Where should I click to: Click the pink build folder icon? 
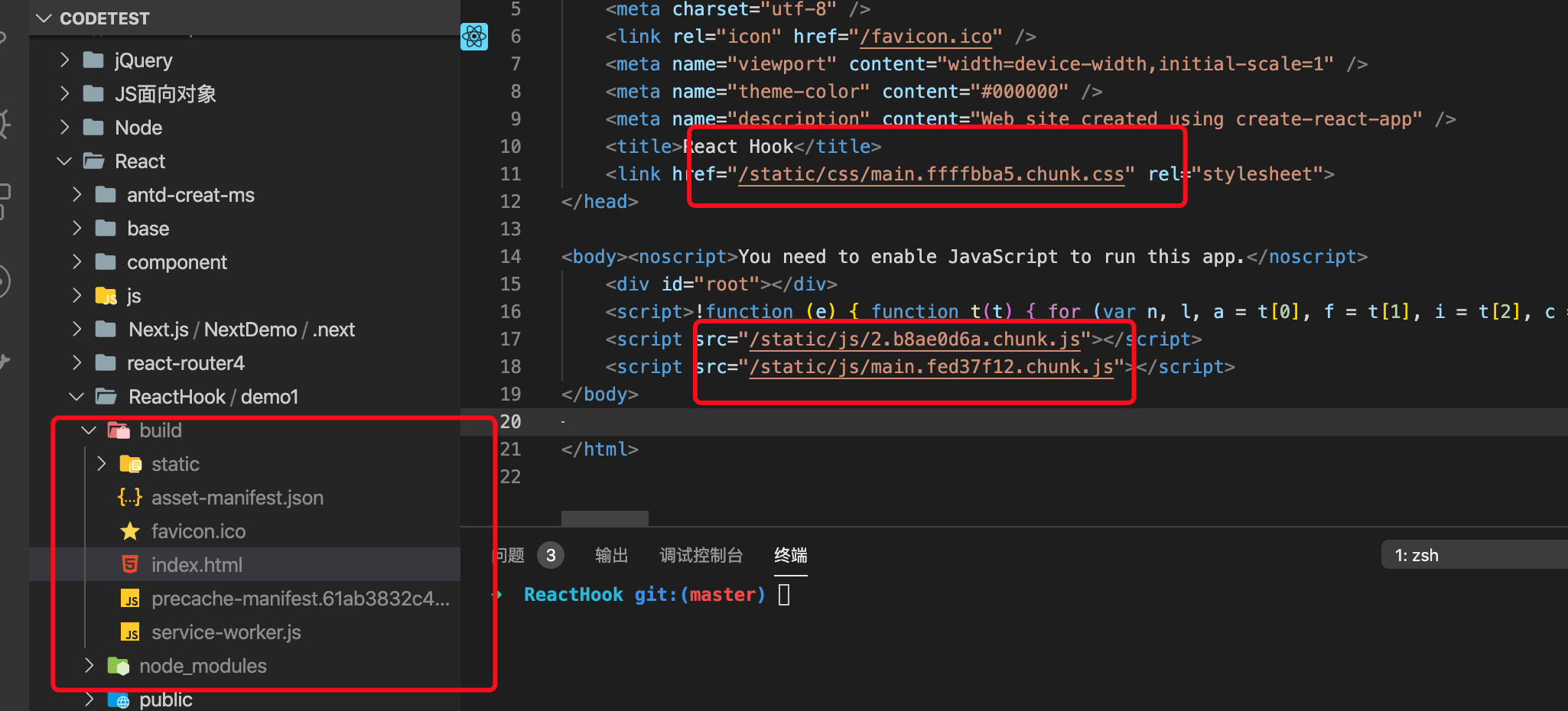point(119,430)
